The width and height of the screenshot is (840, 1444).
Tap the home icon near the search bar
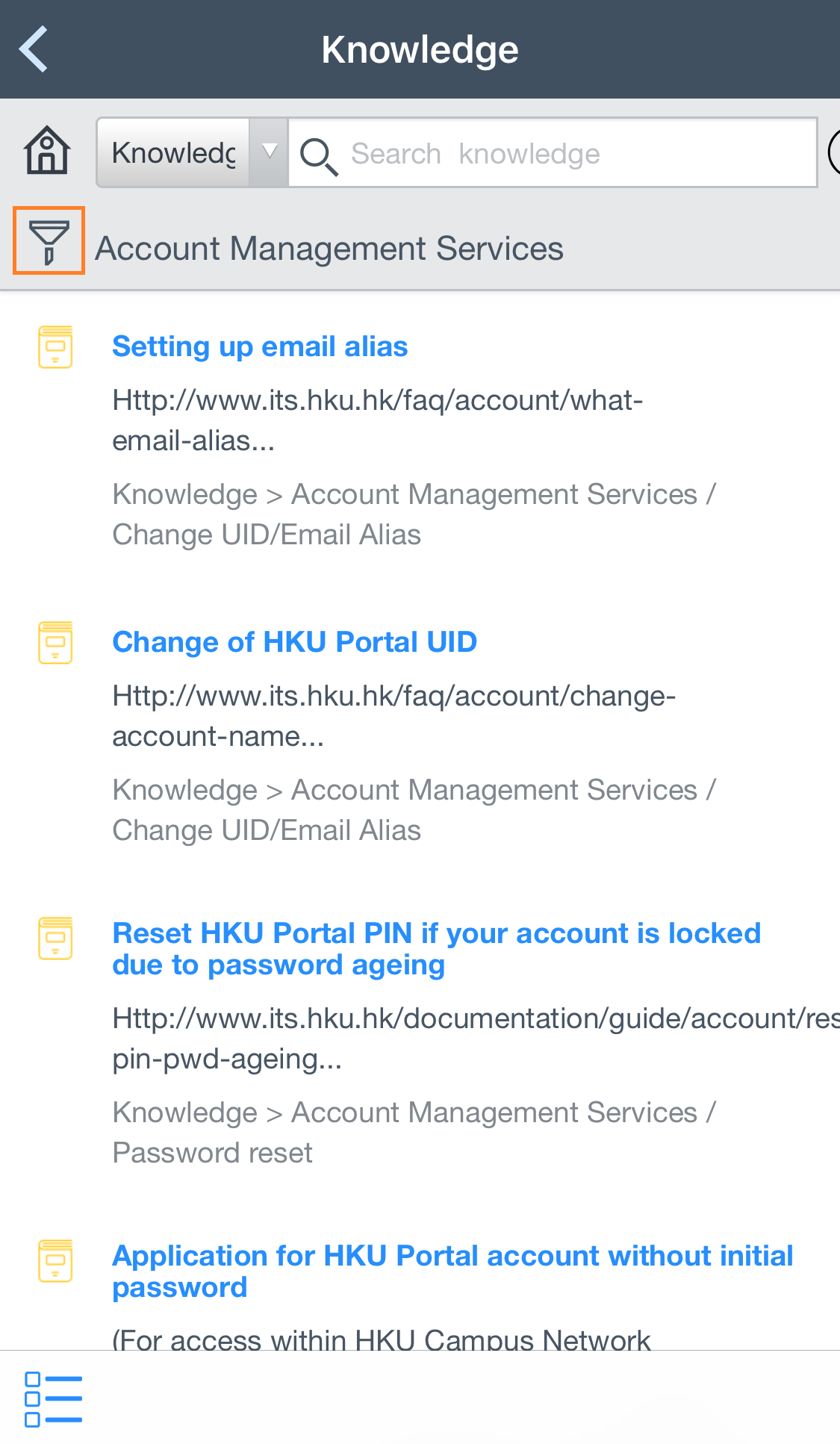tap(46, 152)
